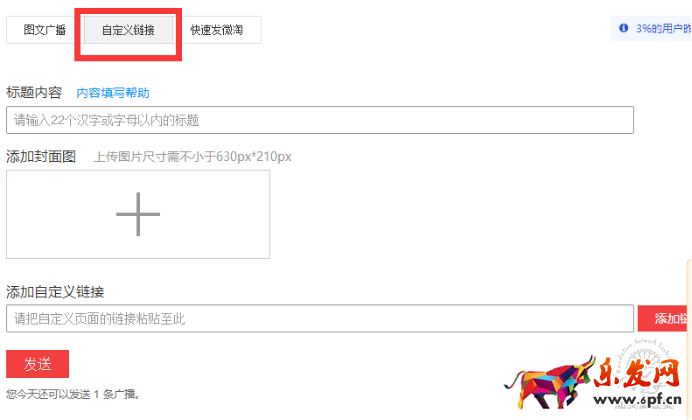Viewport: 692px width, 420px height.
Task: Click the www.6pf.cn watermark URL
Action: click(x=638, y=400)
